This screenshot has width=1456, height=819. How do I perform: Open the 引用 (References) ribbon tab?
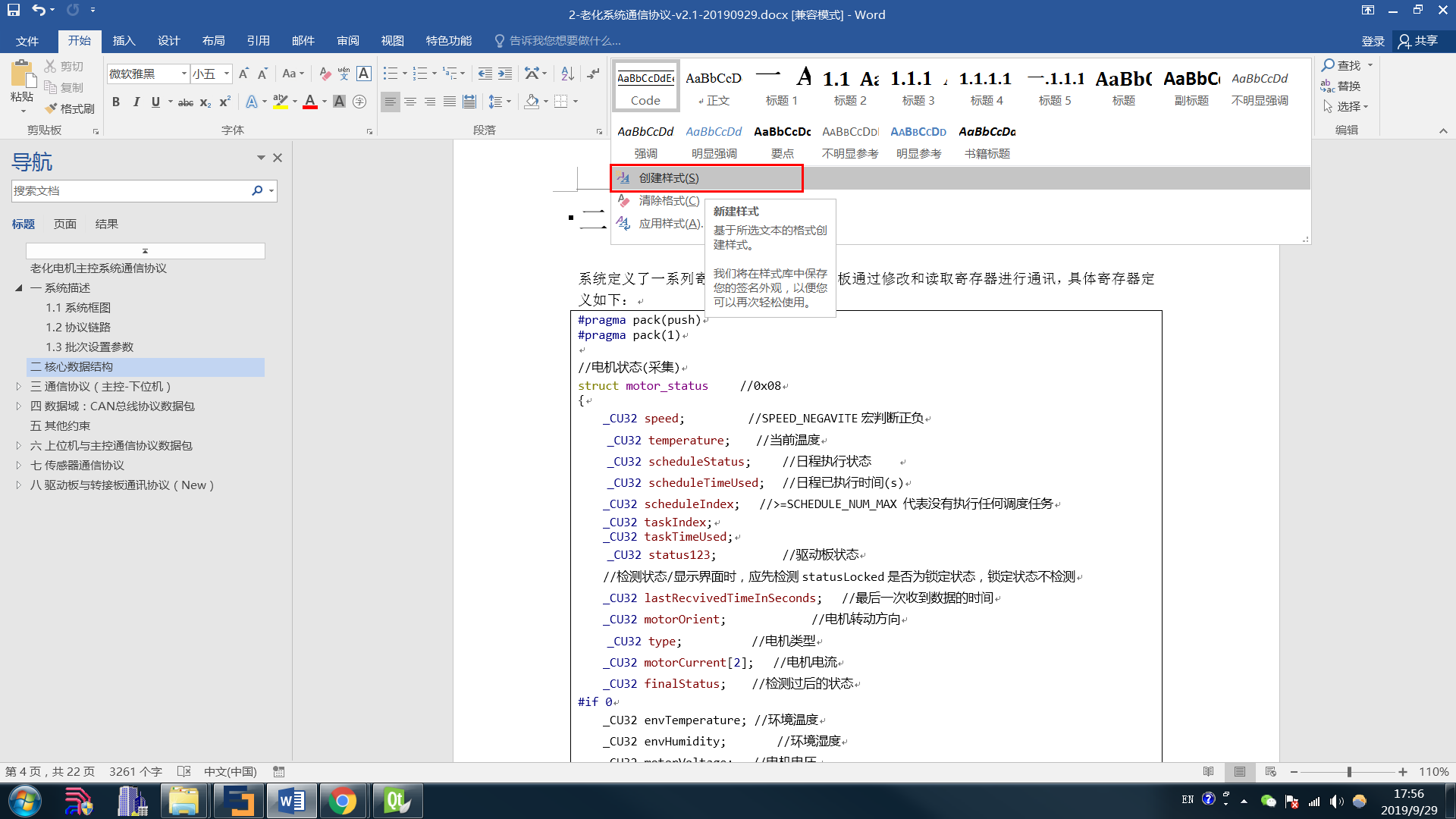tap(258, 40)
